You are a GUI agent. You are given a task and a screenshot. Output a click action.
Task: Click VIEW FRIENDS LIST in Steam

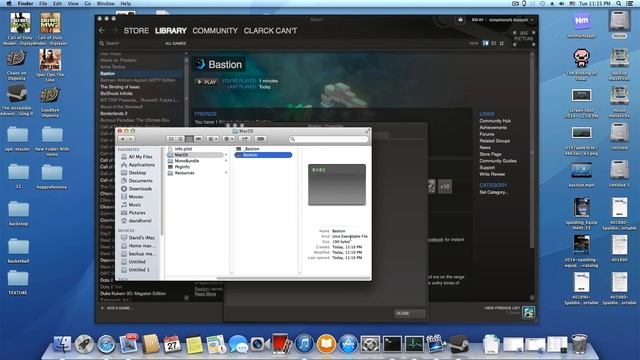[x=502, y=308]
